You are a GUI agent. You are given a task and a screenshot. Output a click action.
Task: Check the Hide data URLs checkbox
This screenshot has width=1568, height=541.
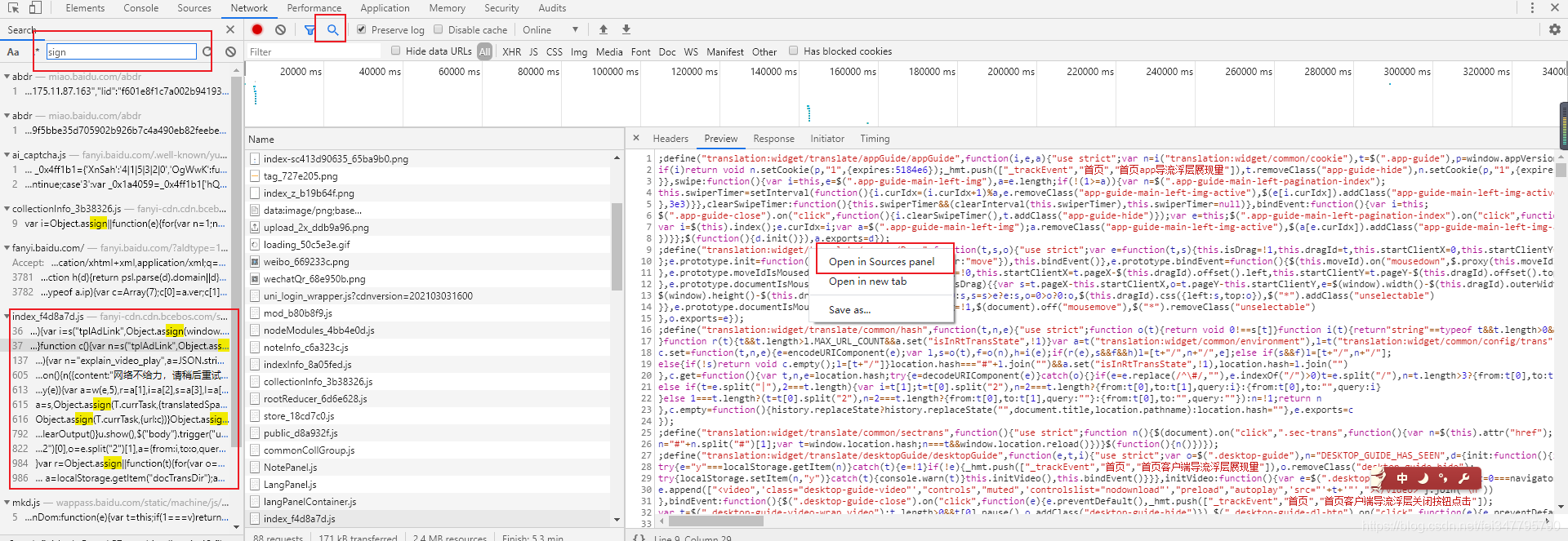[396, 51]
